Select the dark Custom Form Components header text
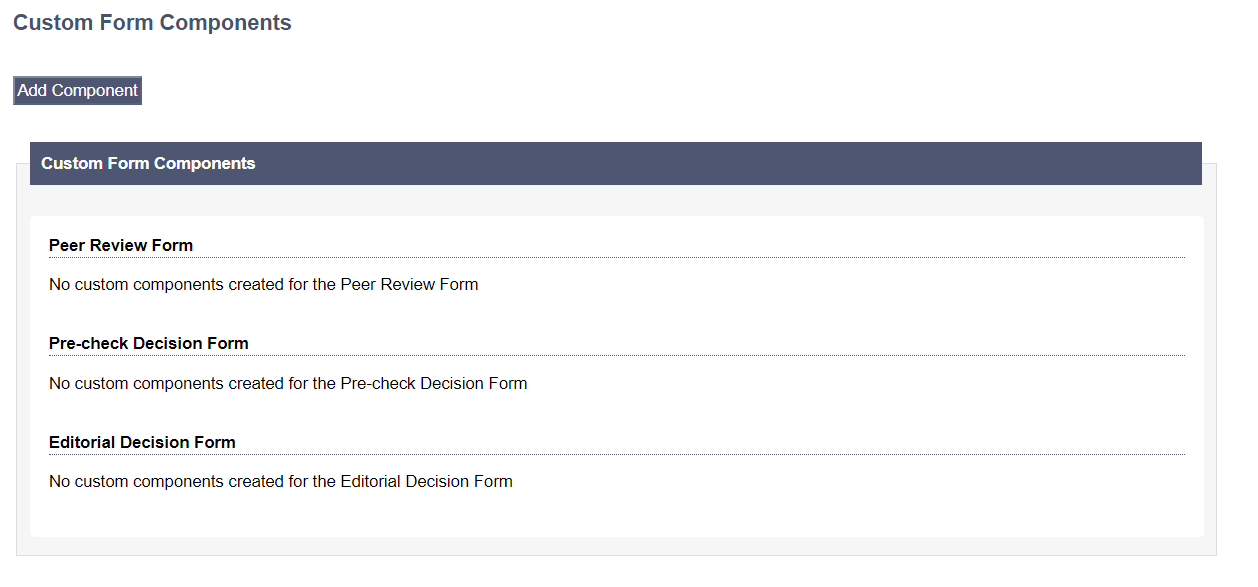 pos(148,164)
